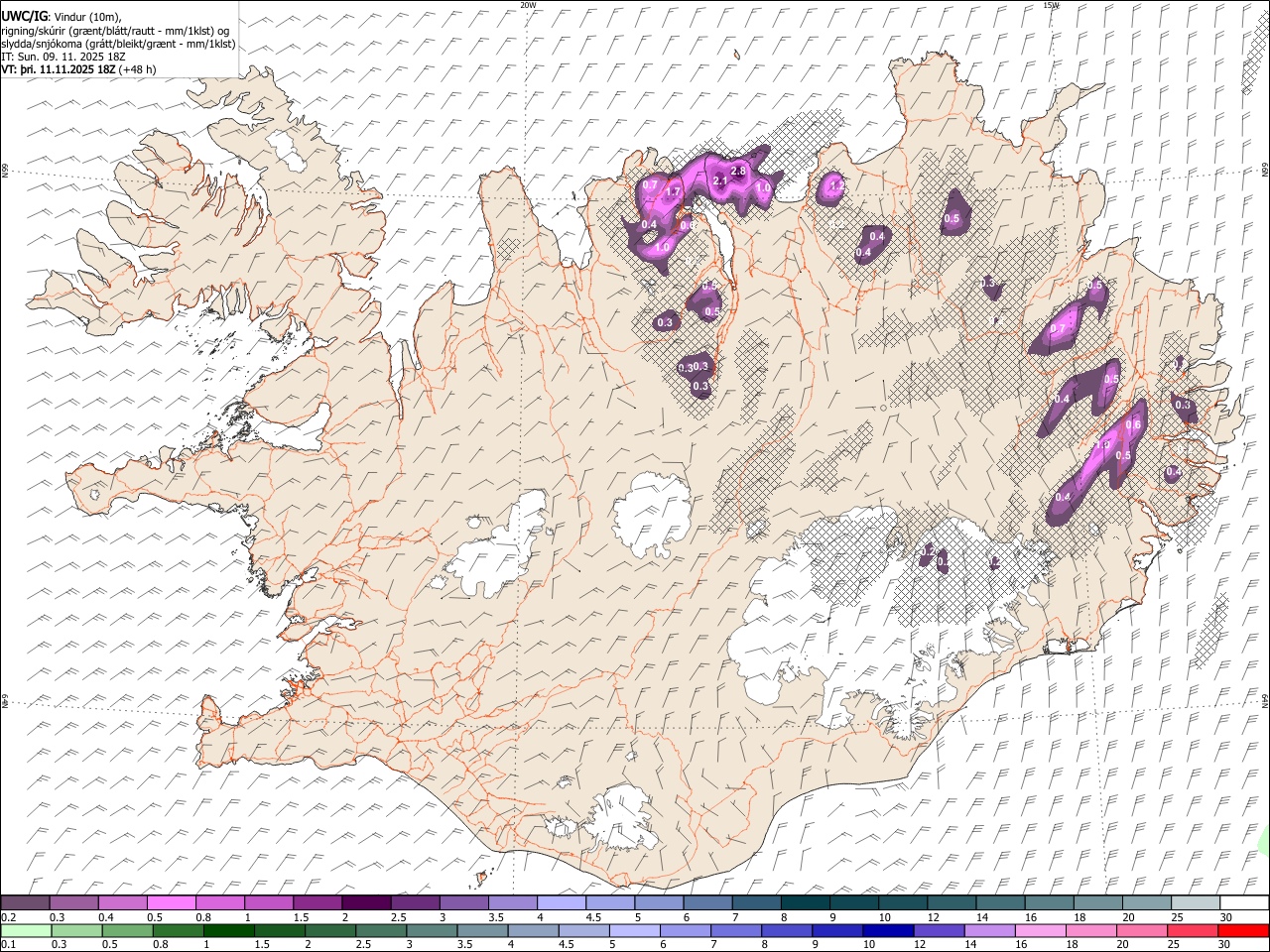Click the bright pink 0.5 swatch in upper legend

pyautogui.click(x=171, y=902)
